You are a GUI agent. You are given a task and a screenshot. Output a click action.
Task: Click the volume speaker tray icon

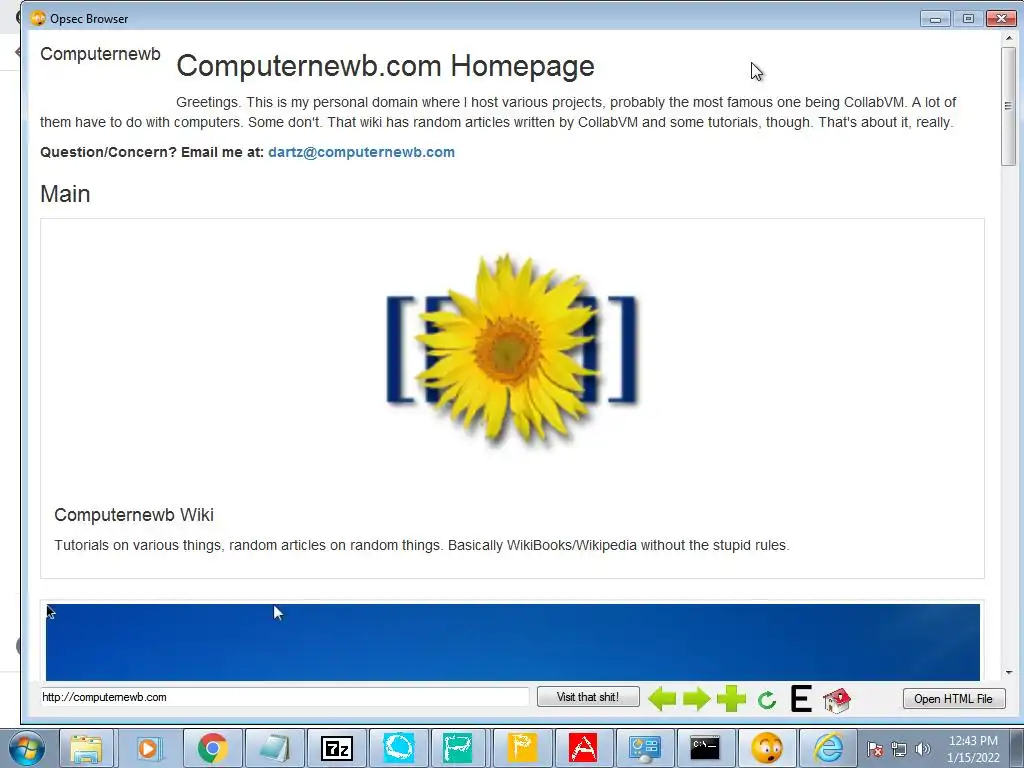click(923, 750)
